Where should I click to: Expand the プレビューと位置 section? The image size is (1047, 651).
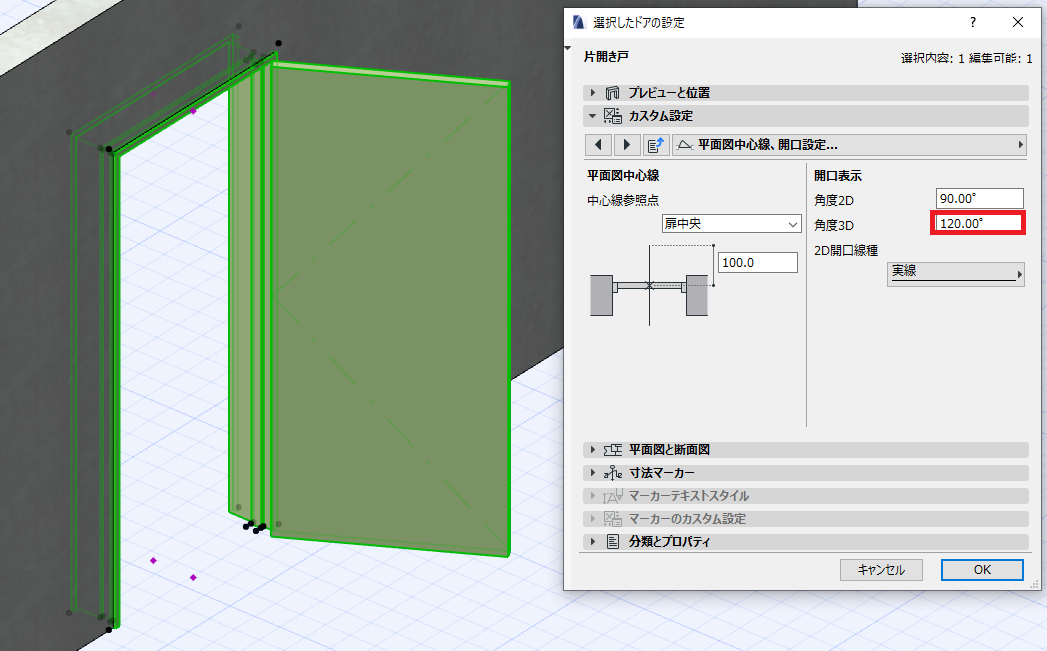(x=592, y=93)
